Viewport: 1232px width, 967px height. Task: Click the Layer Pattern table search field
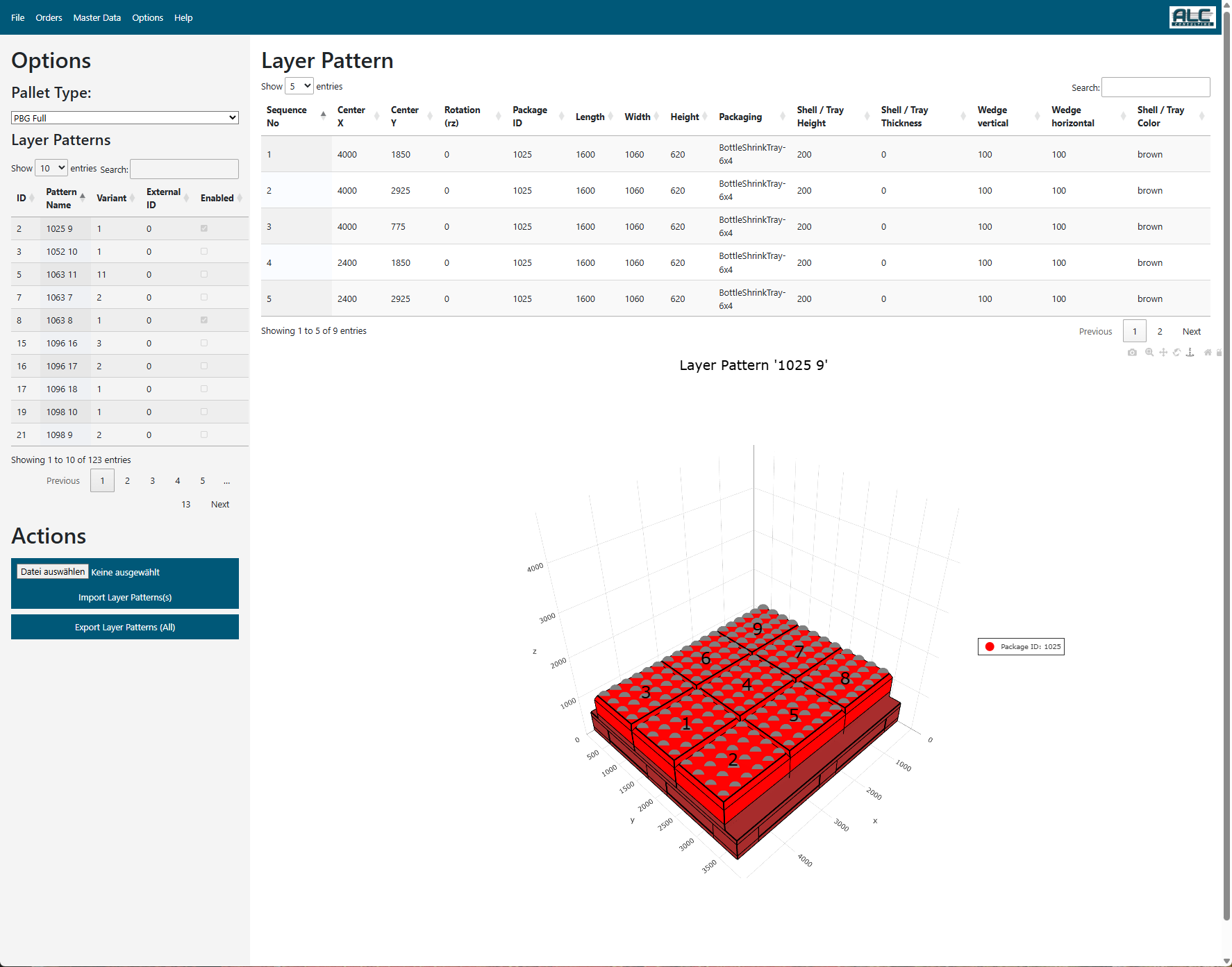click(1156, 87)
